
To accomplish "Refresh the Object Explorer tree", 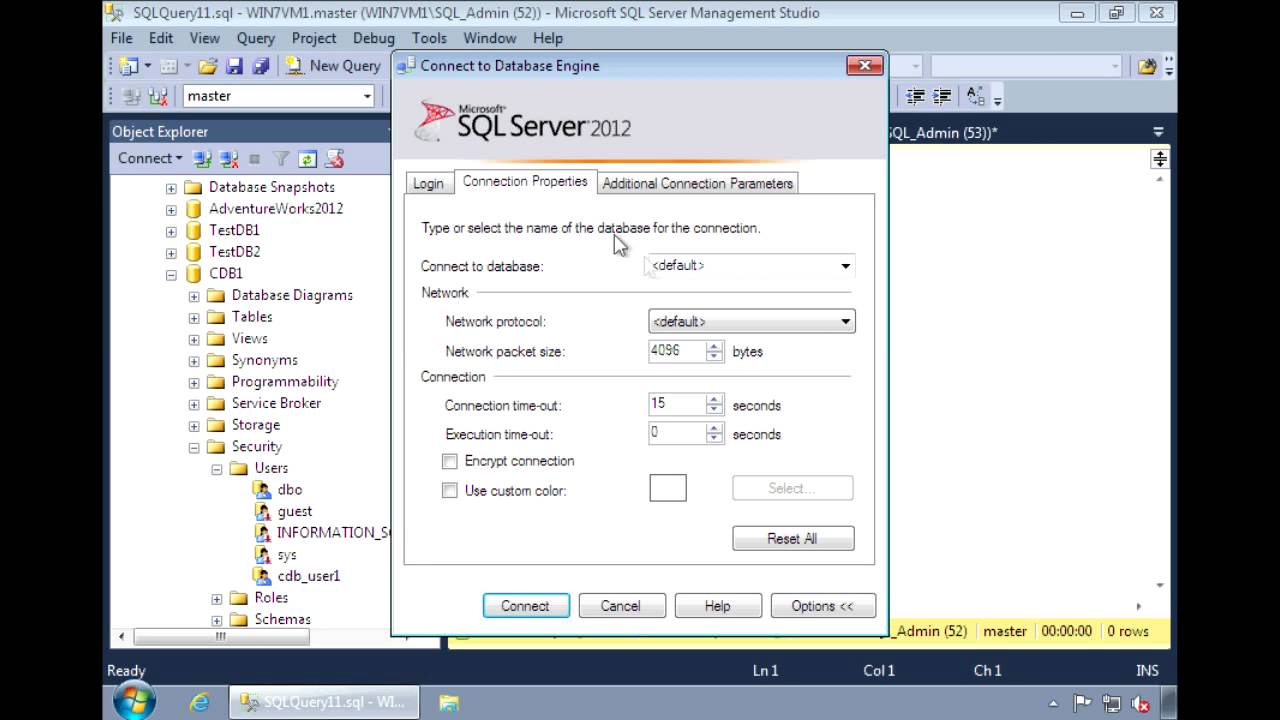I will [x=307, y=159].
